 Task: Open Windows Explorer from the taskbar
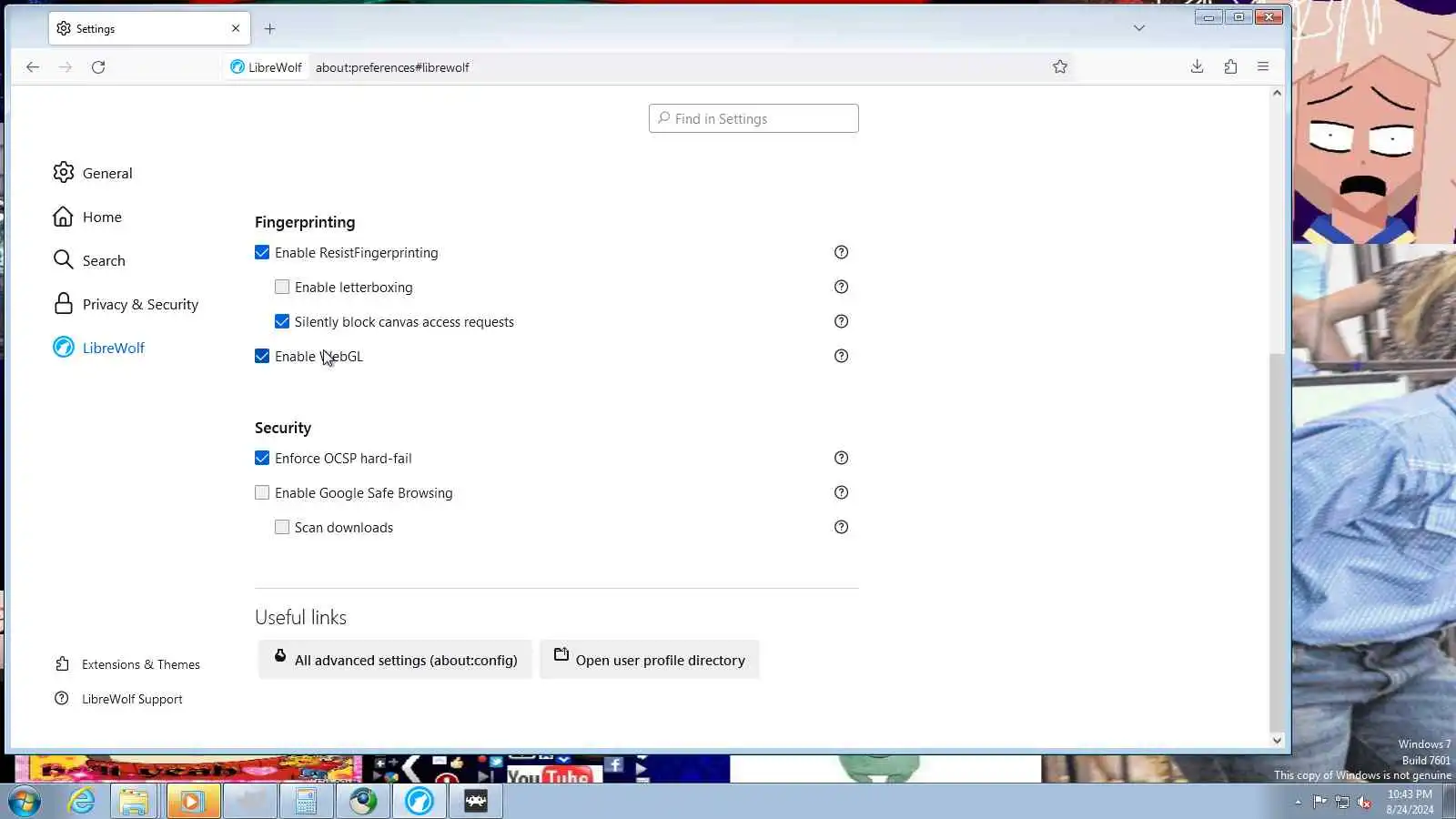coord(135,802)
